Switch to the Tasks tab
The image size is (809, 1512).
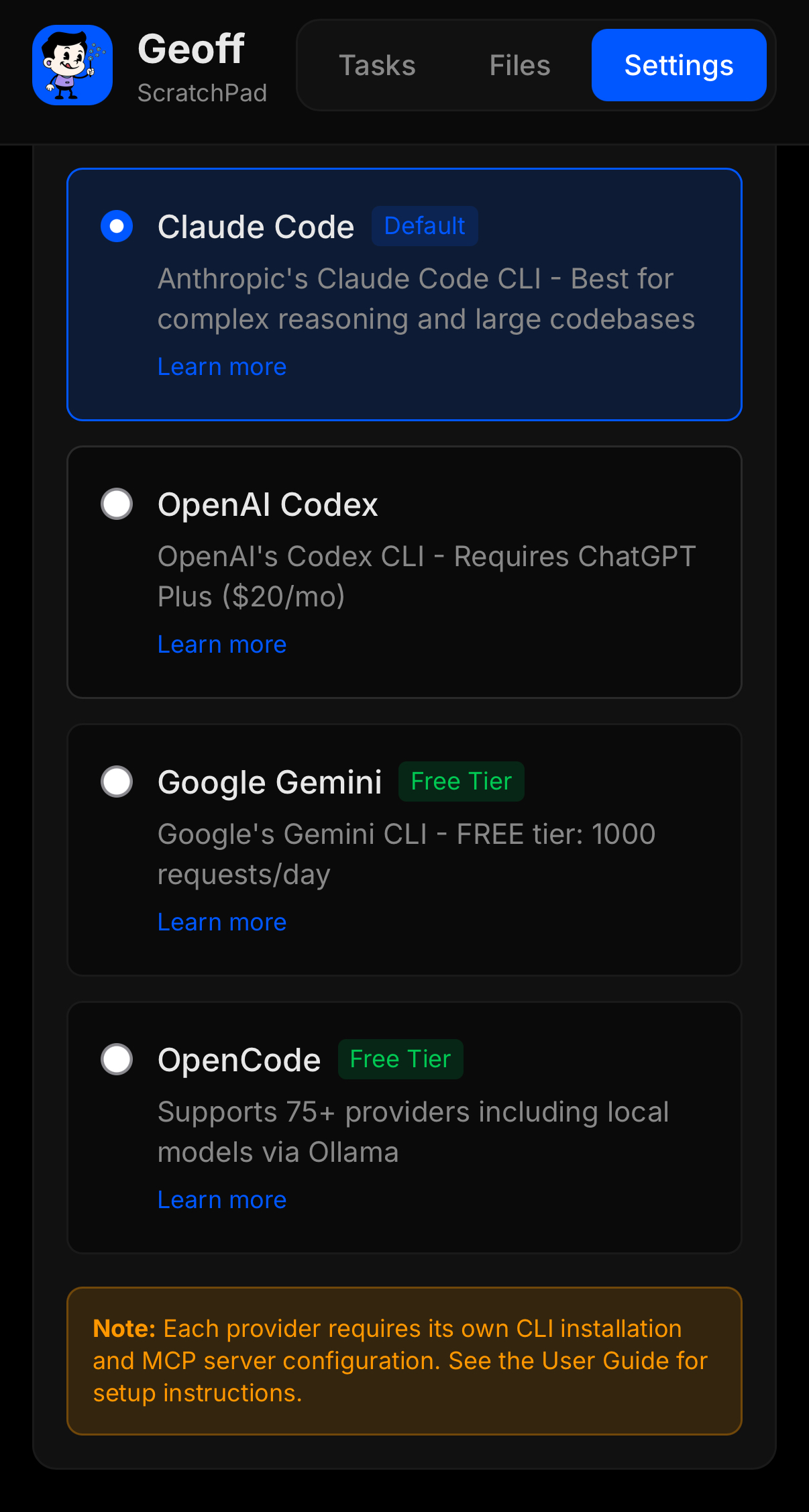point(377,65)
